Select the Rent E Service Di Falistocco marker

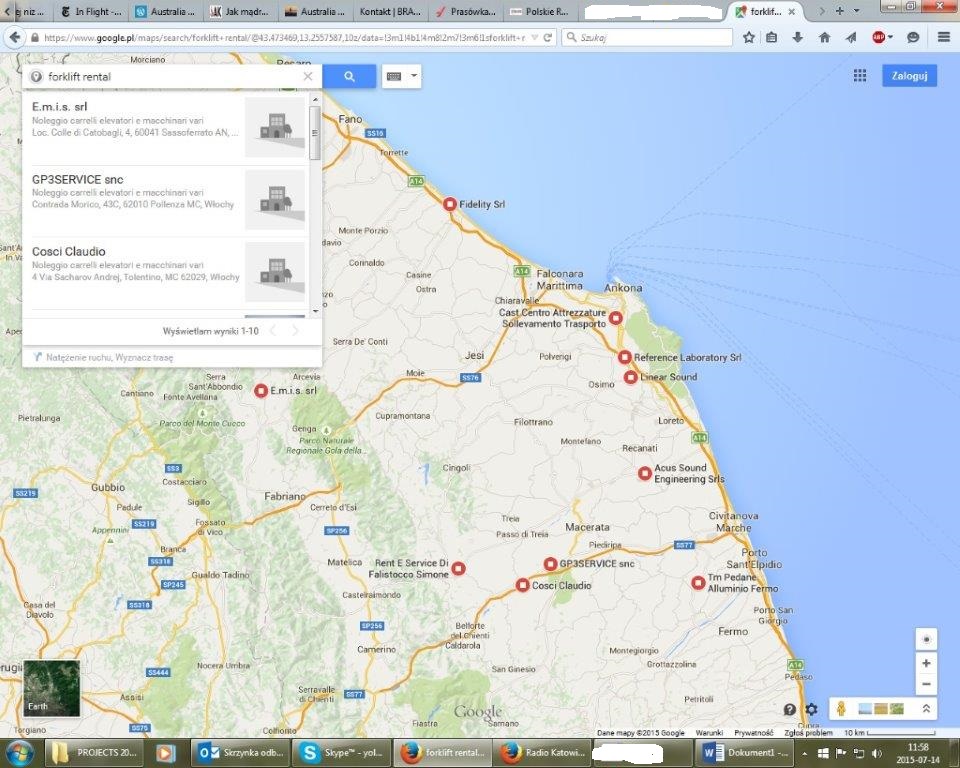pyautogui.click(x=458, y=569)
